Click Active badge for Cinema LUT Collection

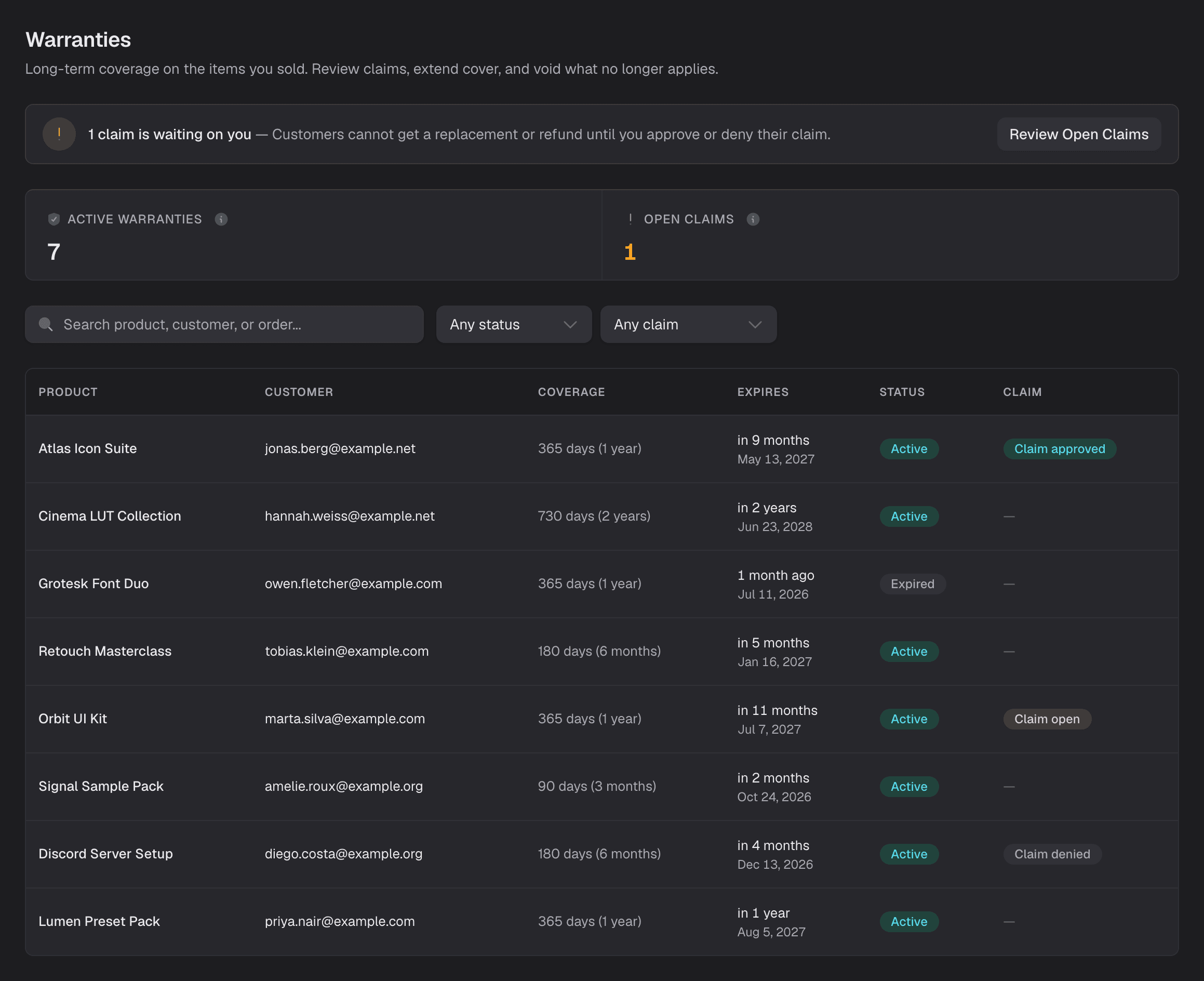pyautogui.click(x=909, y=516)
